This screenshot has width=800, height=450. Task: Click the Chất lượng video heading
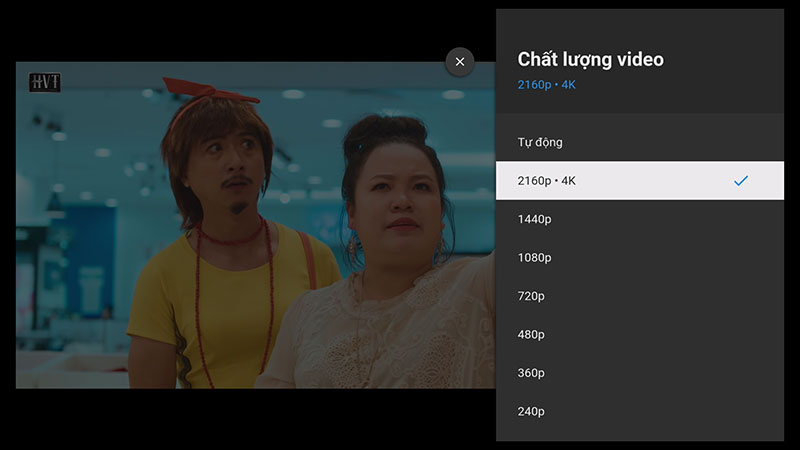tap(590, 60)
